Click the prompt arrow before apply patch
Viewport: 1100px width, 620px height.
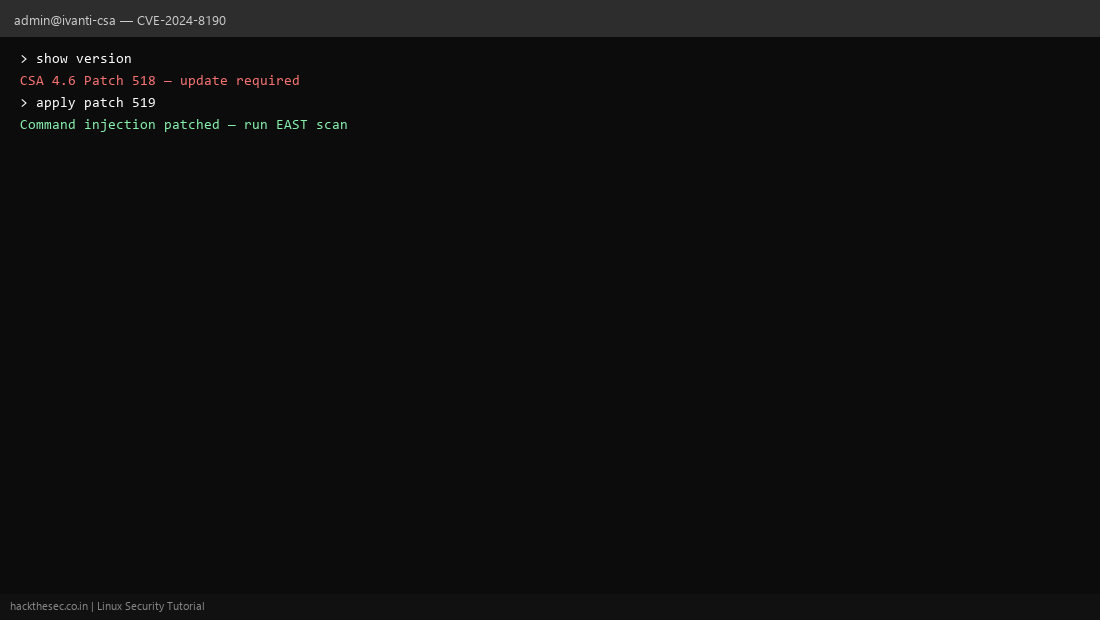[24, 103]
